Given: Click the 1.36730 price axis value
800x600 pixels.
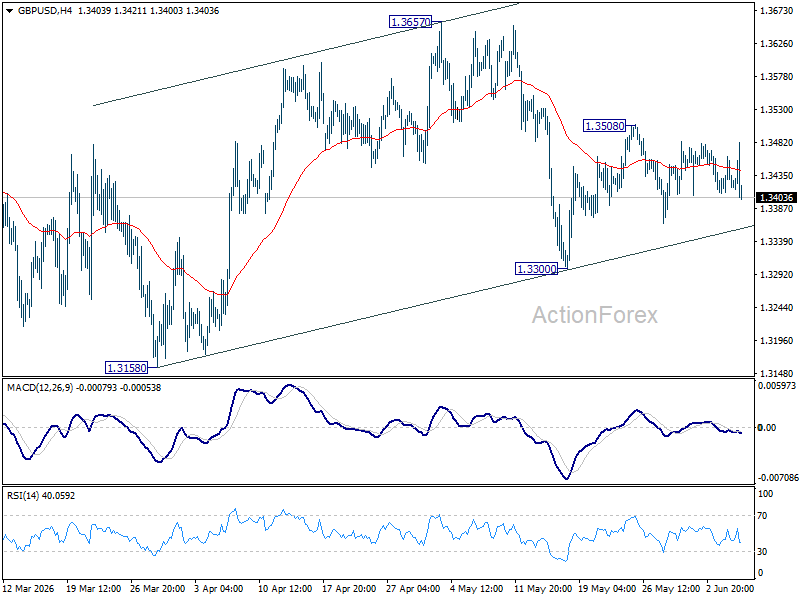Looking at the screenshot, I should click(x=777, y=11).
